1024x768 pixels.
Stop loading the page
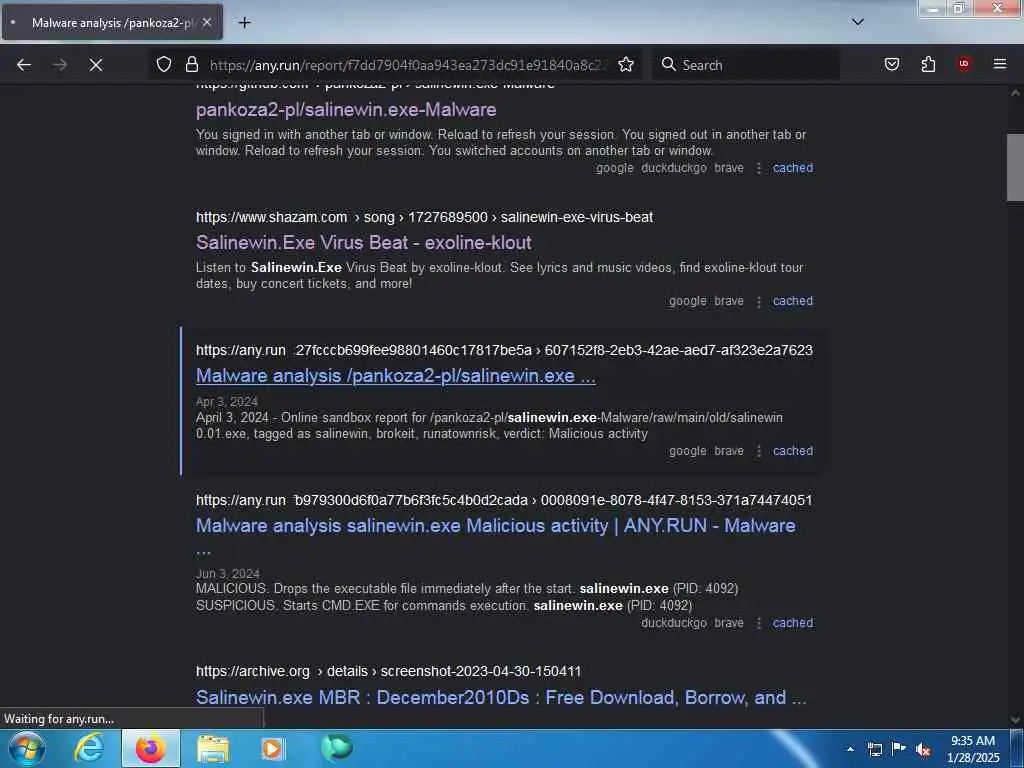pos(96,65)
